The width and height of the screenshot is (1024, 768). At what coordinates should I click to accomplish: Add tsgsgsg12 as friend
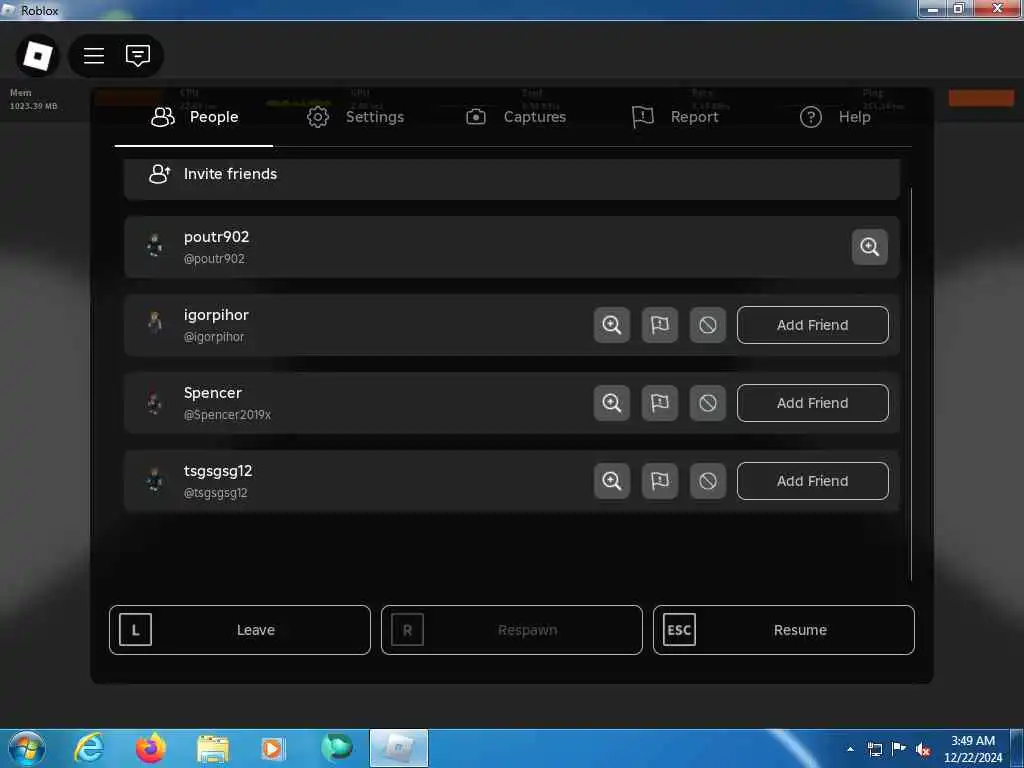click(812, 481)
